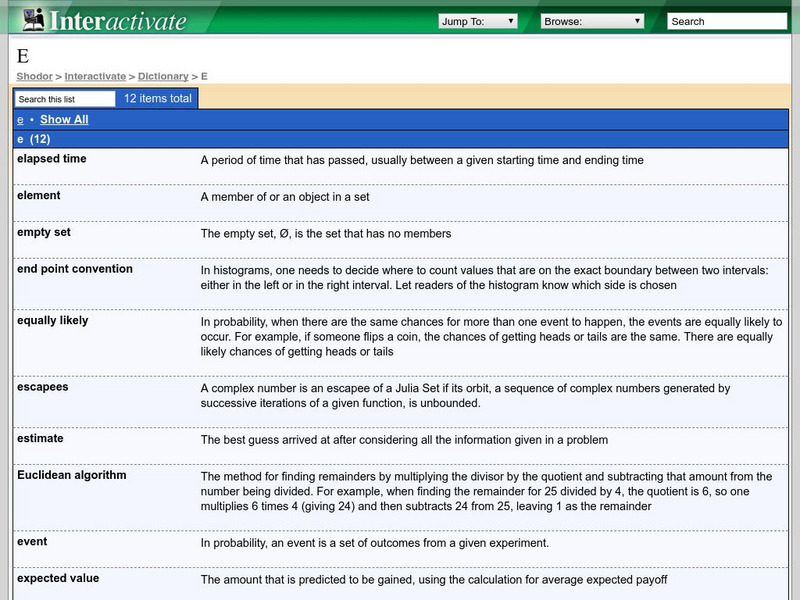This screenshot has width=800, height=600.
Task: Open the Interactivate breadcrumb link
Action: coord(95,76)
